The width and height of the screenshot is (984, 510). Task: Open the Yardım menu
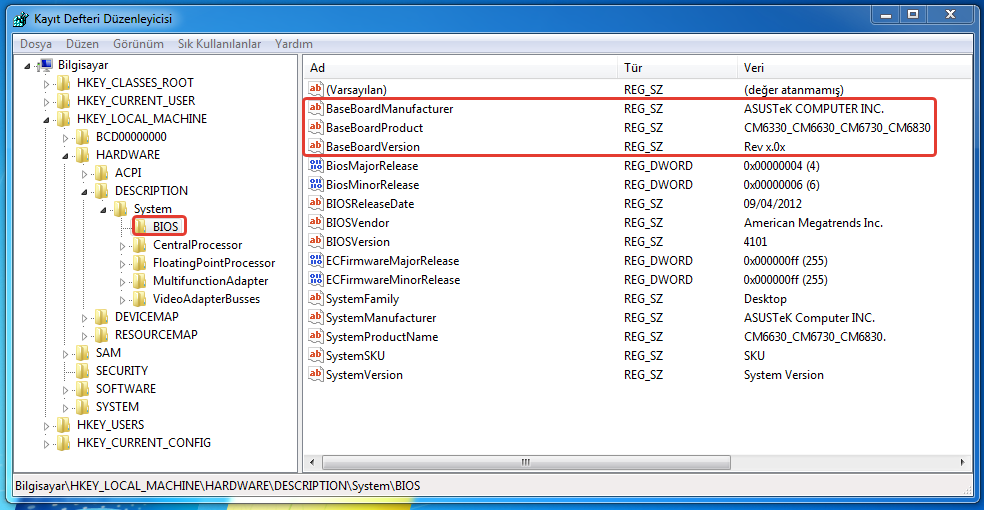[294, 44]
